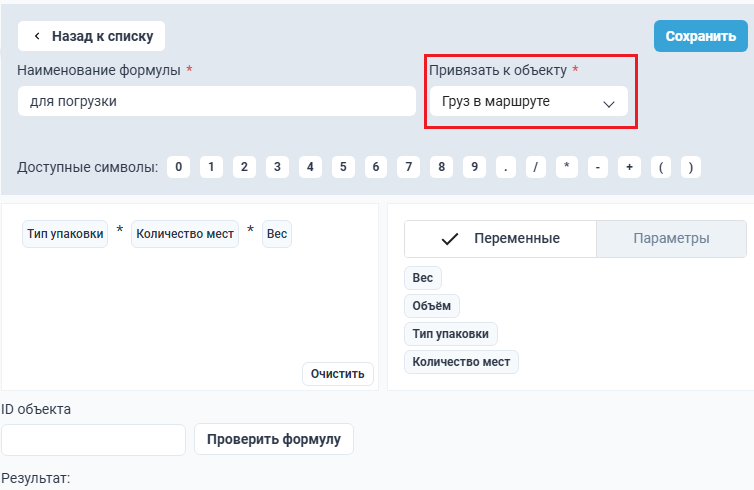
Task: Insert the plus symbol
Action: tap(629, 167)
